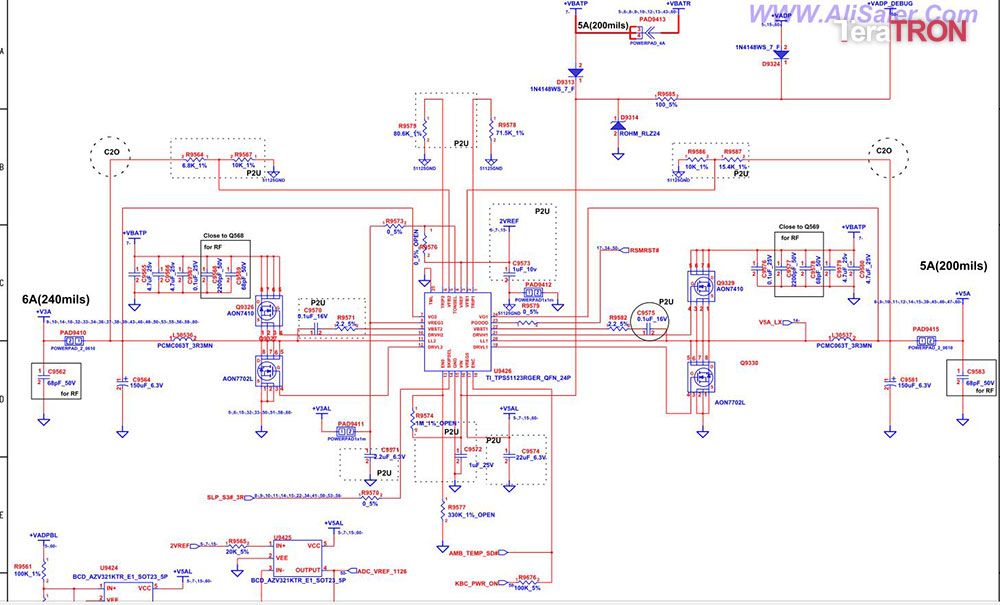Click the PAD9412 power pad symbol

(x=533, y=293)
